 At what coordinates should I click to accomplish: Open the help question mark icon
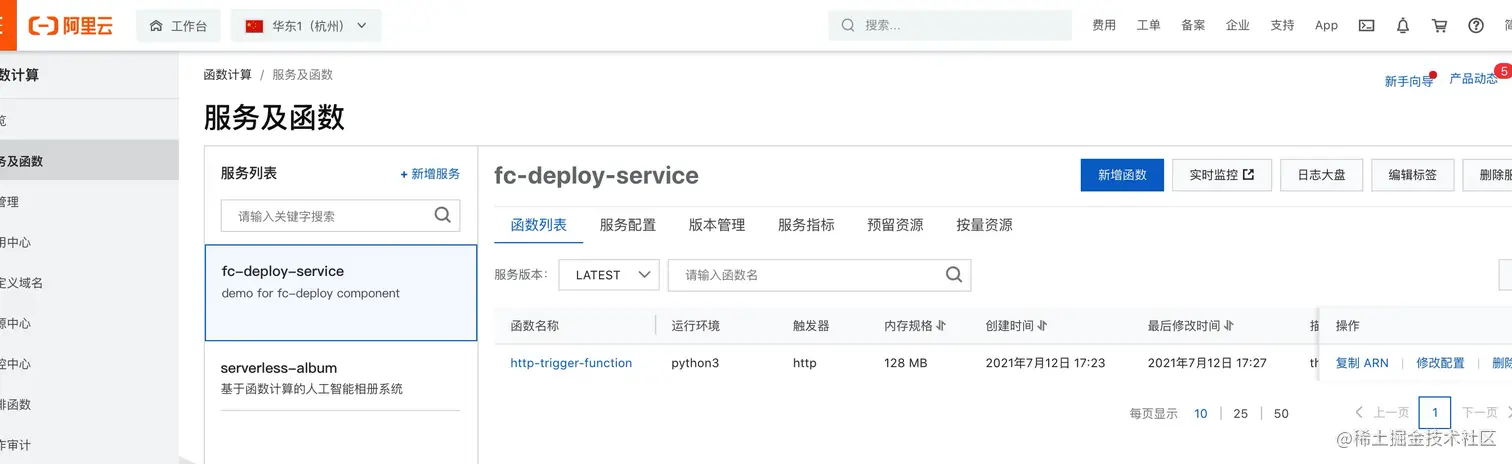[1476, 26]
